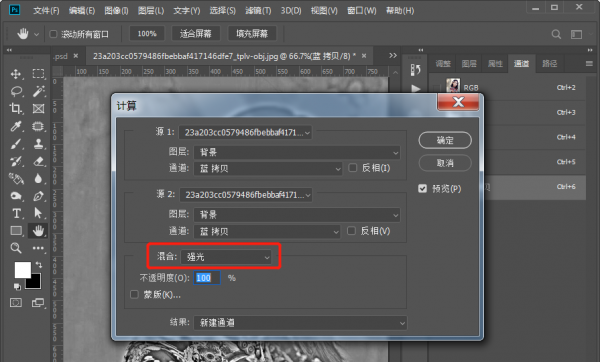Select the Move tool
Screen dimensions: 600x362
pos(16,73)
